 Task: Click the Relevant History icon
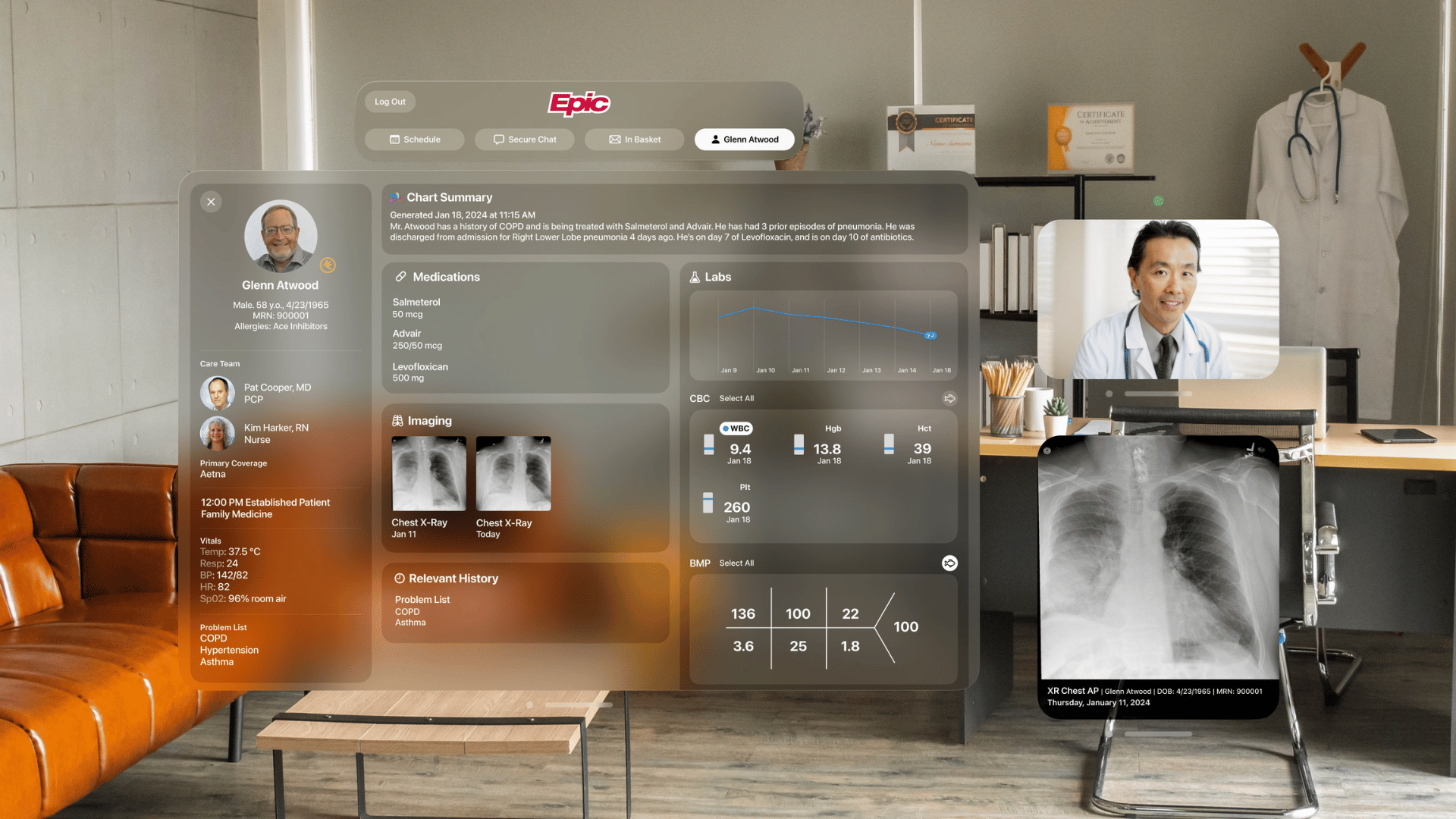tap(397, 578)
